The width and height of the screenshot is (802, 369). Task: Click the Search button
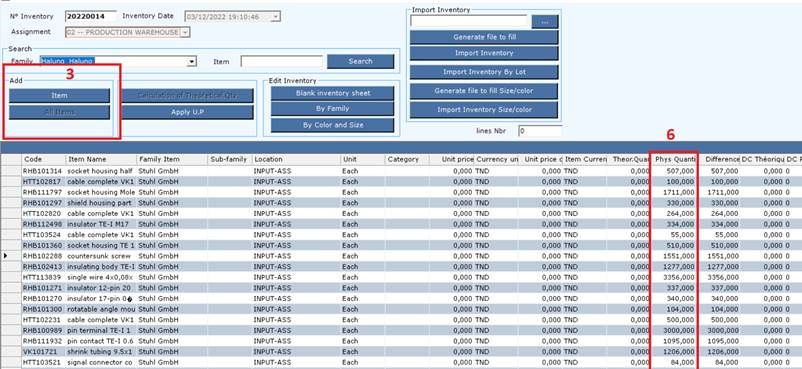(x=361, y=61)
